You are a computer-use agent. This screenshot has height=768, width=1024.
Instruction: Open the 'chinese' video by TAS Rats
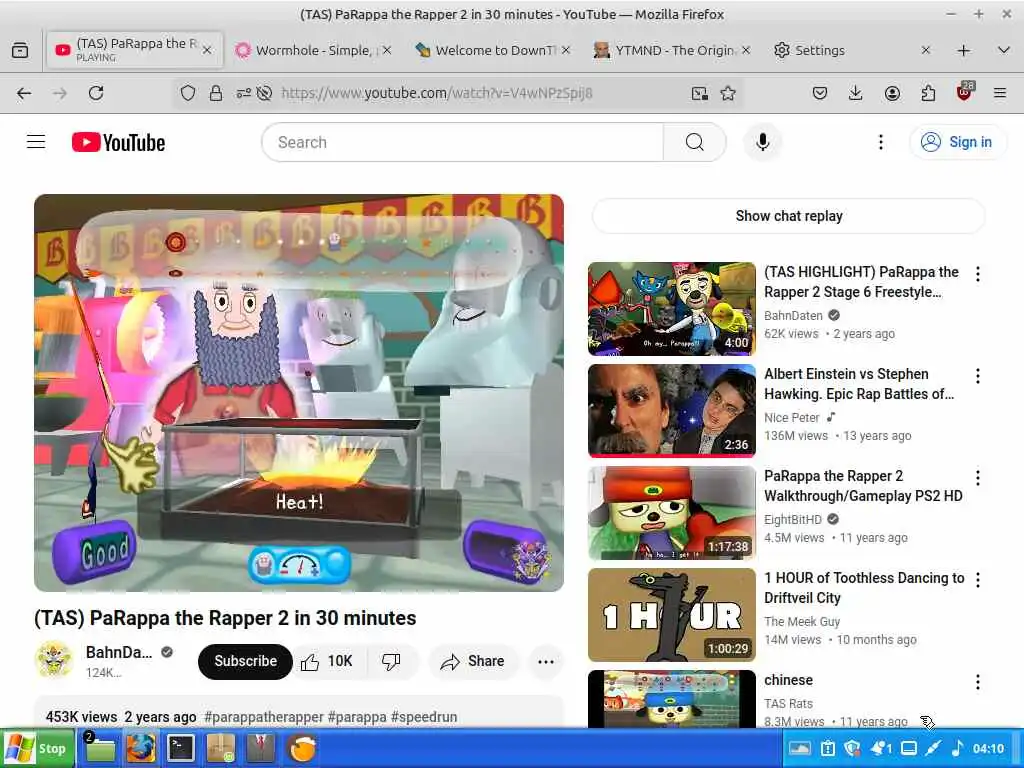click(x=788, y=680)
